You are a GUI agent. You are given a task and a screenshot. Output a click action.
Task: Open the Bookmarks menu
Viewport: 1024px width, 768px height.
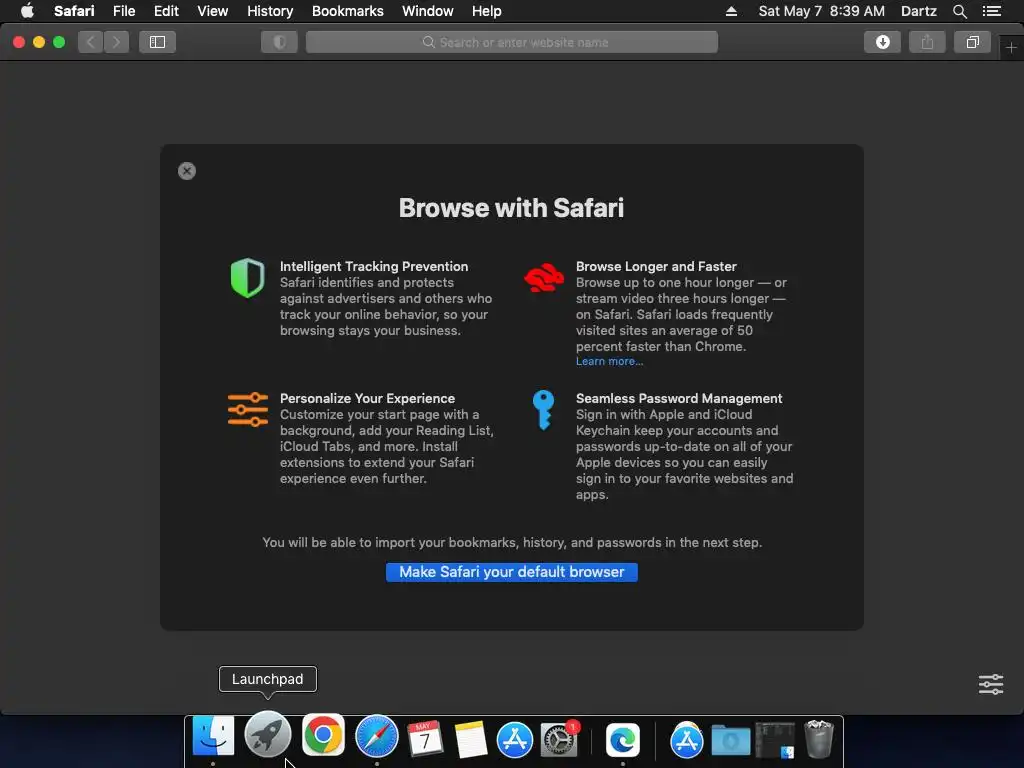[x=347, y=11]
